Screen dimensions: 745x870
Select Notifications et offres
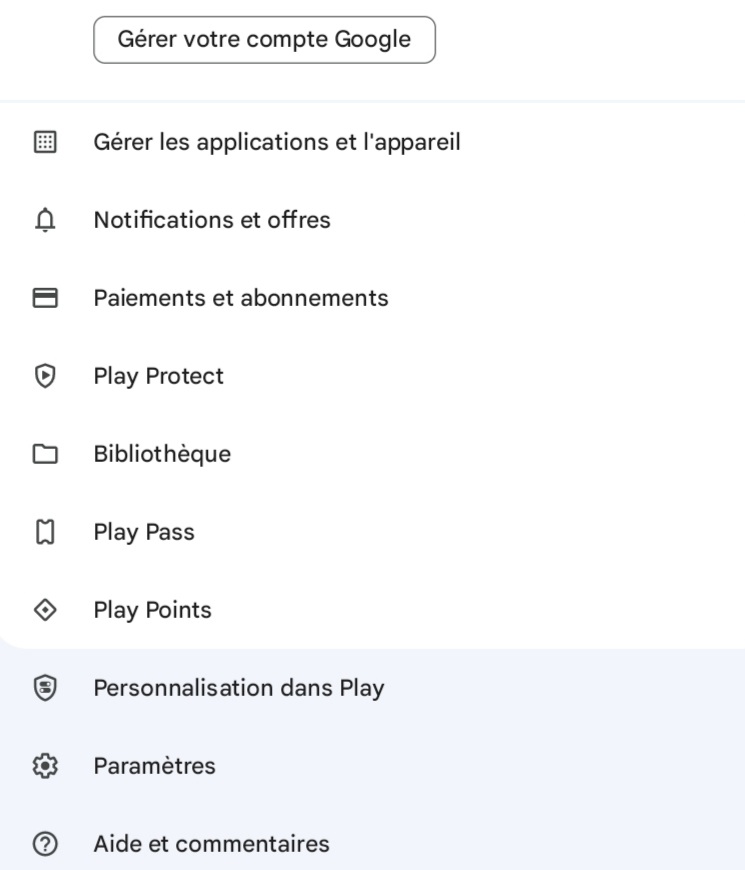coord(212,220)
